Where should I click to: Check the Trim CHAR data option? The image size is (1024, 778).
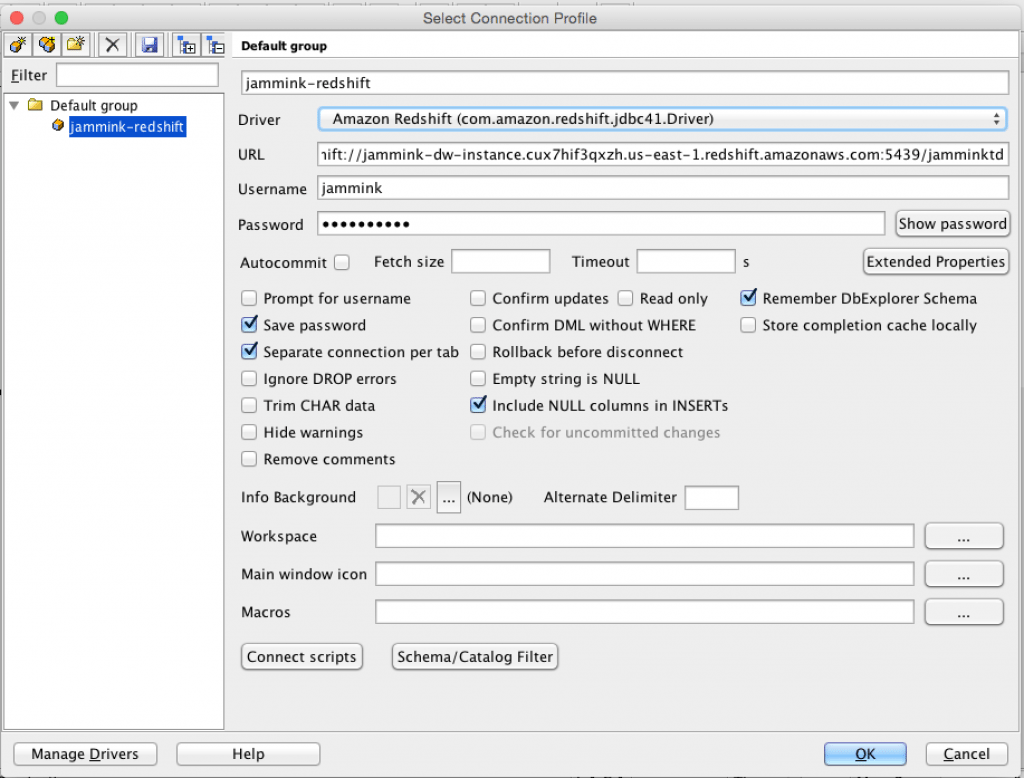(x=249, y=406)
